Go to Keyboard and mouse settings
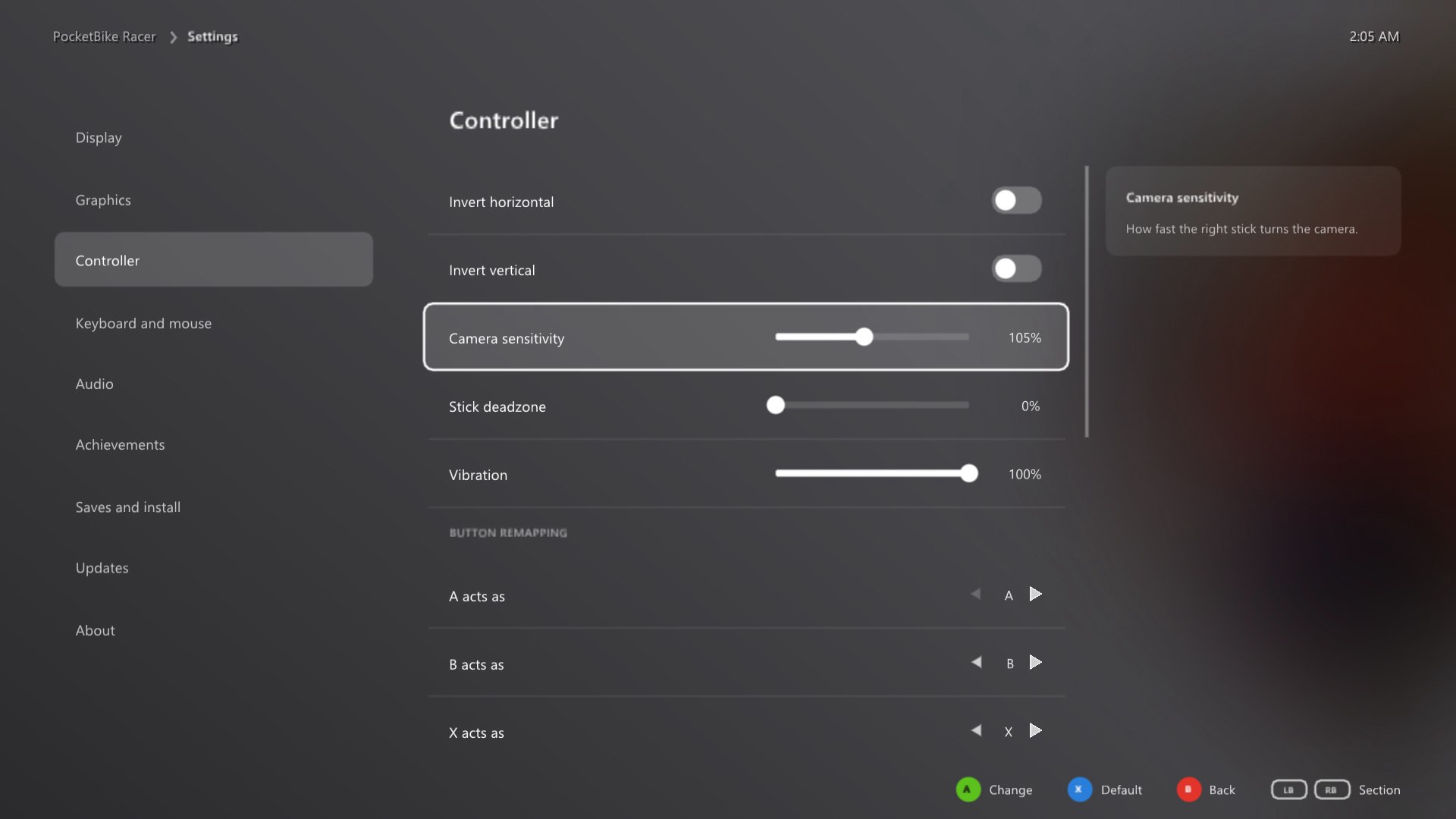This screenshot has height=819, width=1456. click(213, 323)
